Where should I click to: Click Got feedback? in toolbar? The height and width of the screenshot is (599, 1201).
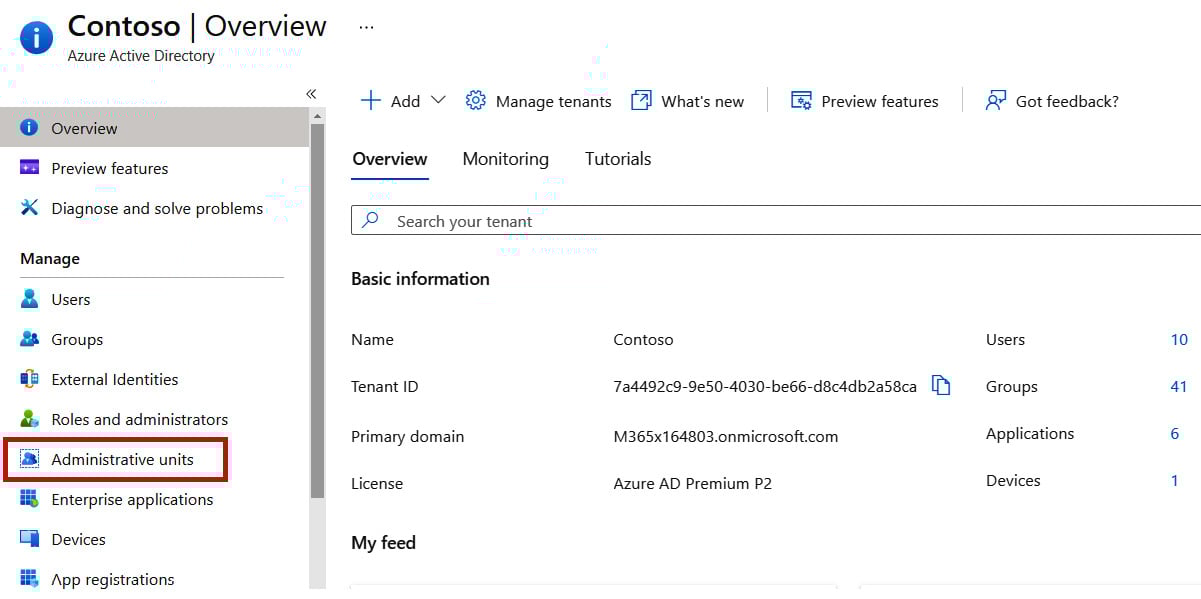point(1067,101)
